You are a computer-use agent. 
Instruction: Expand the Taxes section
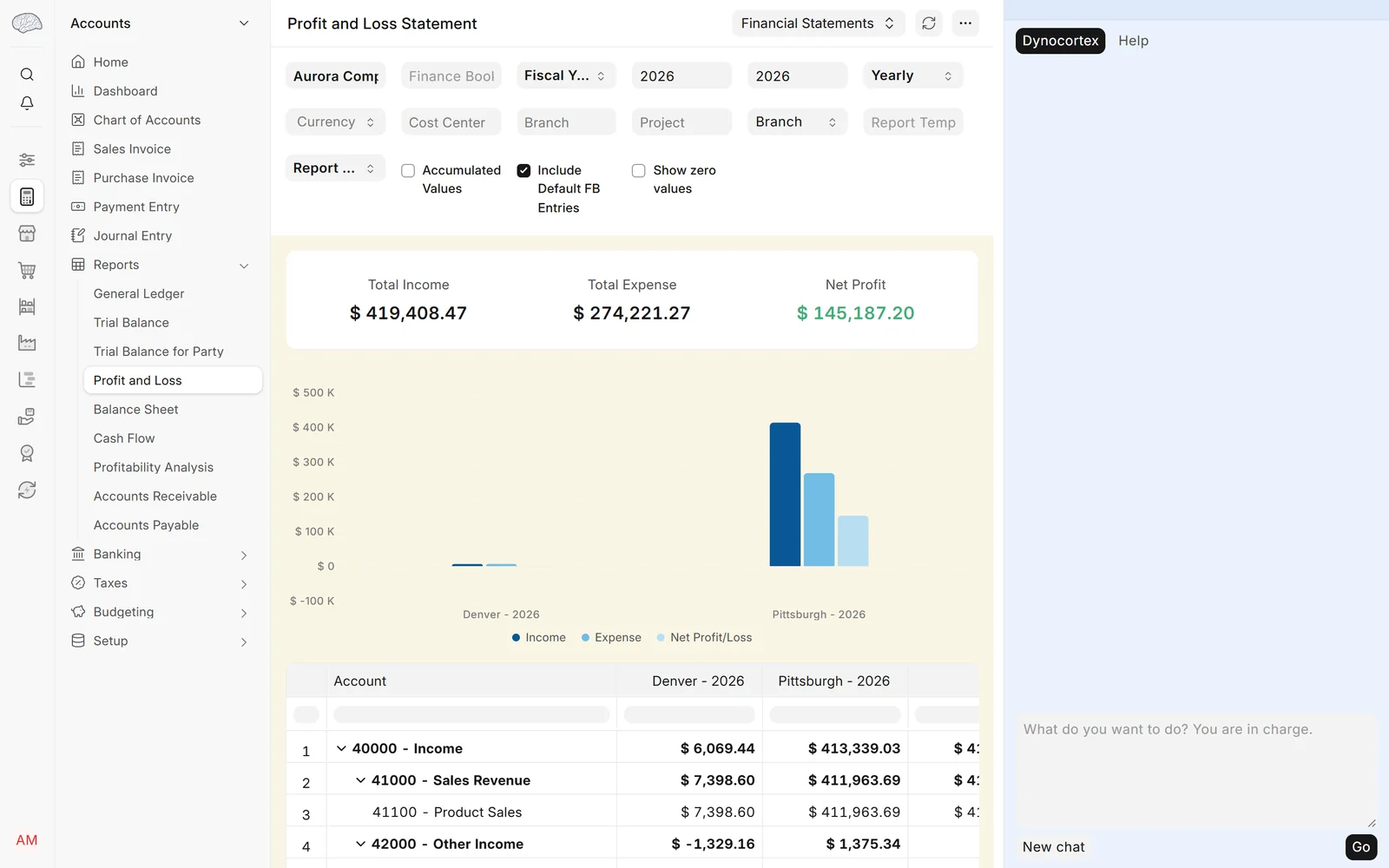tap(244, 584)
